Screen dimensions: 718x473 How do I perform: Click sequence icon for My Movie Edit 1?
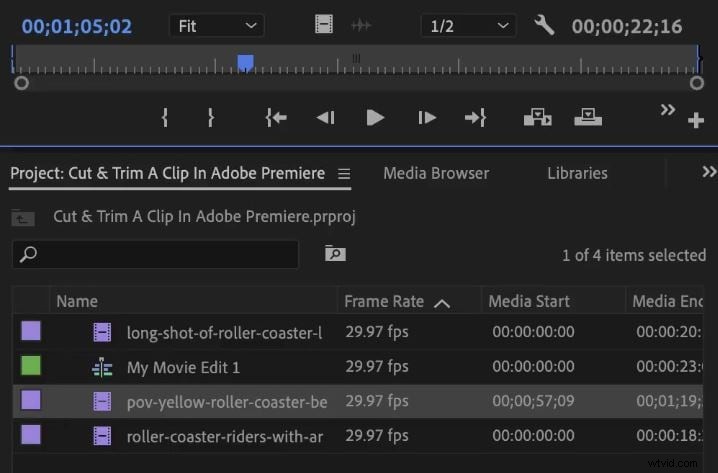102,367
